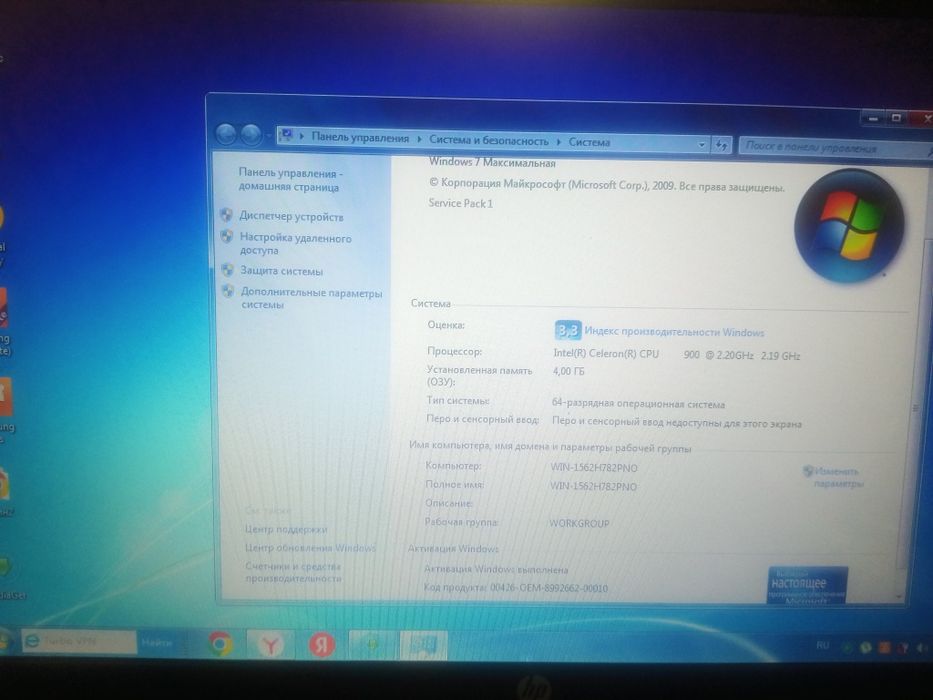
Task: Click product code 00426-OEM-8992662-00010
Action: click(549, 588)
